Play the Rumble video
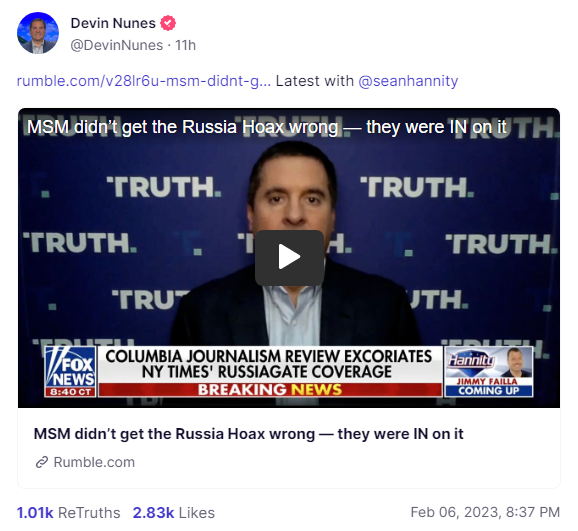This screenshot has width=578, height=531. tap(289, 257)
